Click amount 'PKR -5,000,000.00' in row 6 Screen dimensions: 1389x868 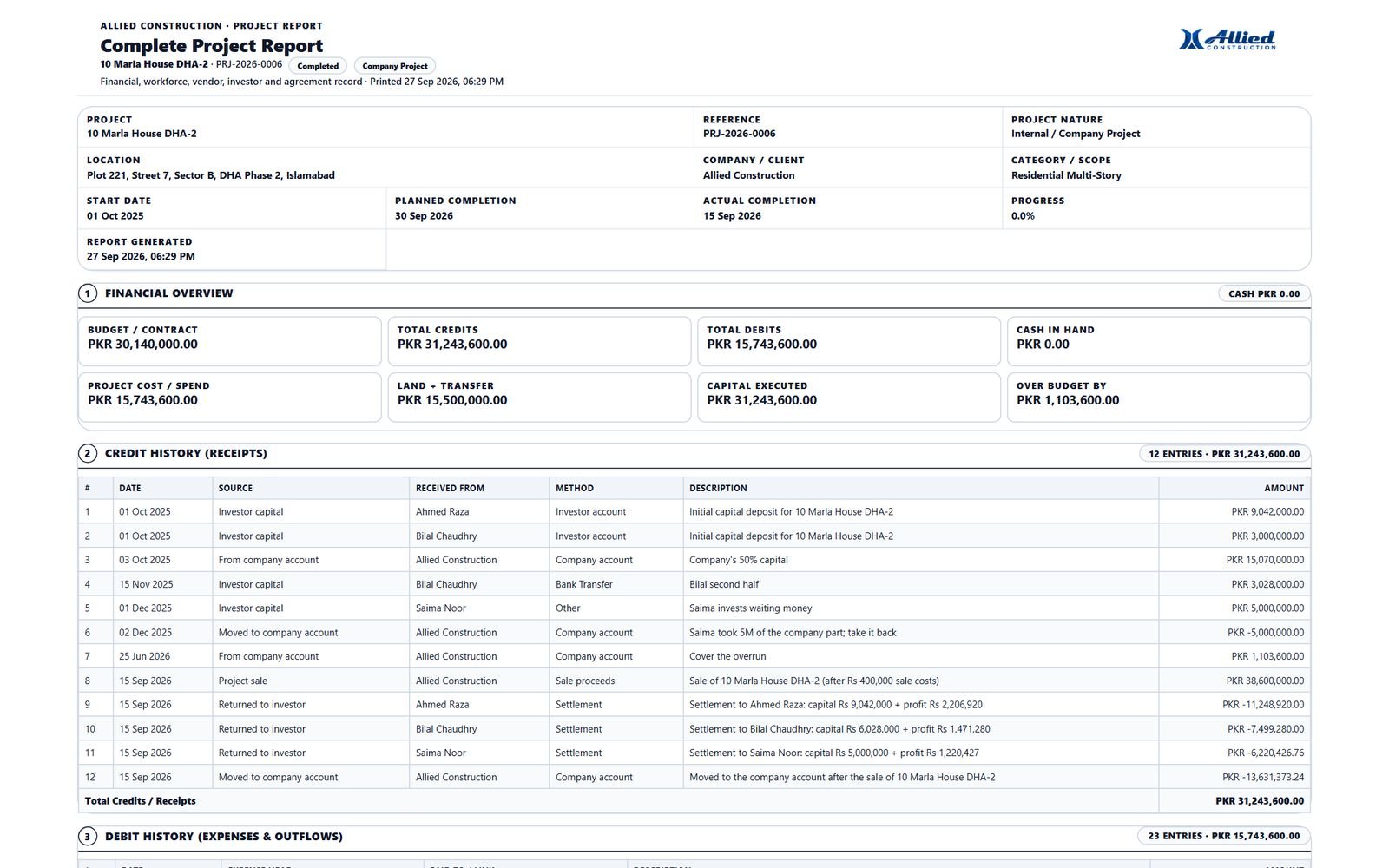point(1266,633)
